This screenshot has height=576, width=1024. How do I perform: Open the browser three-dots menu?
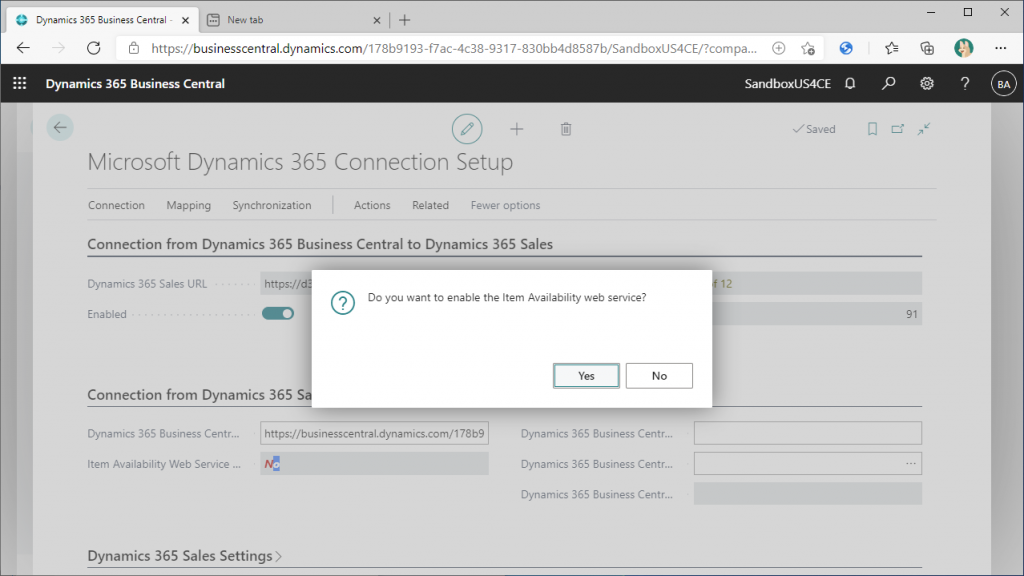1000,48
